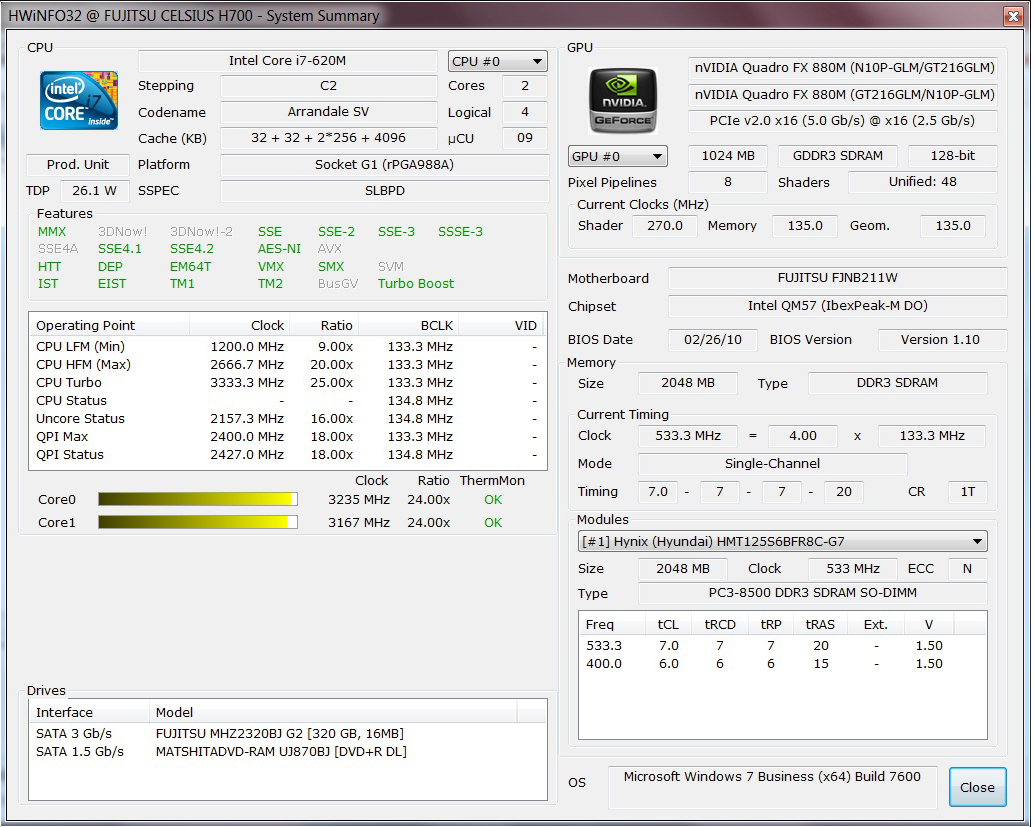Click the BIOS Date field 02/26/10
Screen dimensions: 1035x827
[712, 340]
